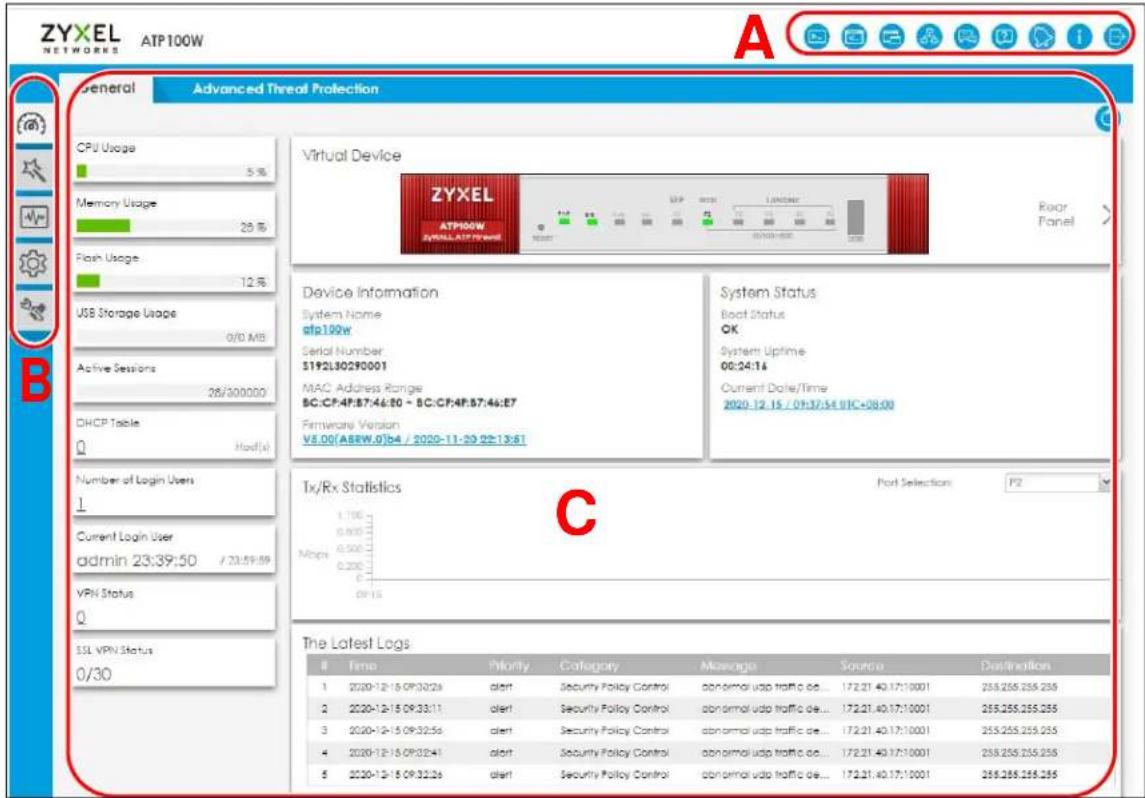
Task: Click the Boot Status OK value
Action: (729, 329)
